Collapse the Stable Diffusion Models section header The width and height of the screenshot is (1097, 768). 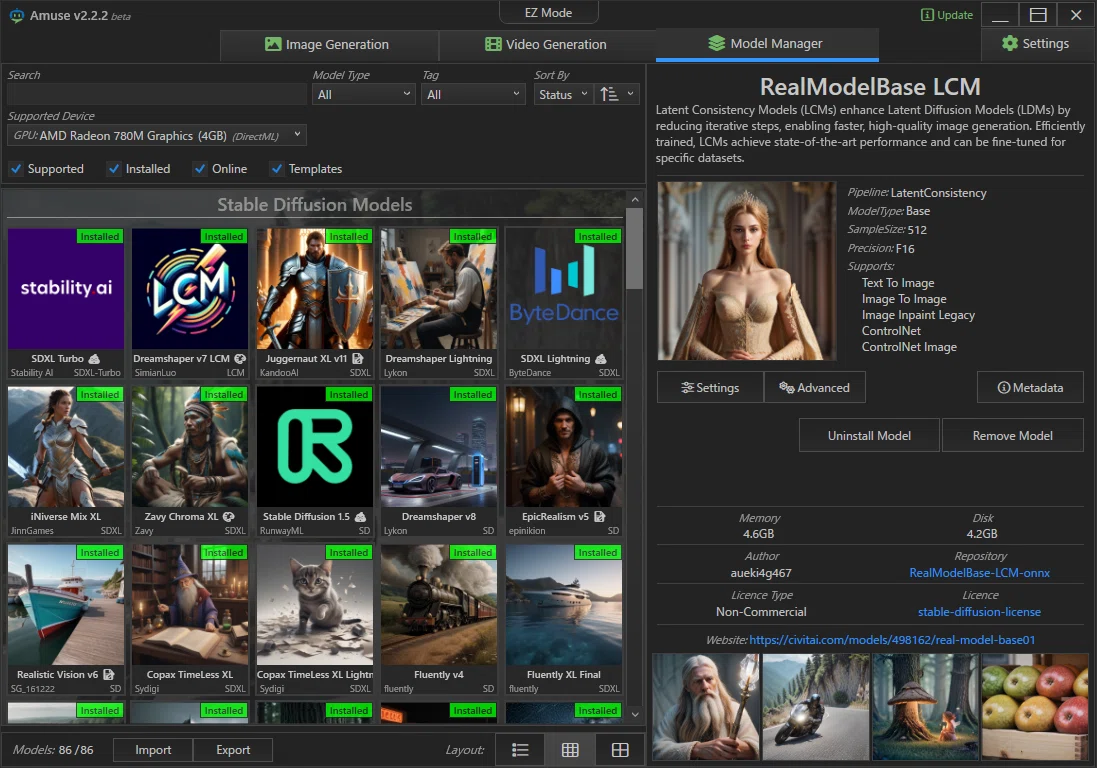[x=313, y=204]
